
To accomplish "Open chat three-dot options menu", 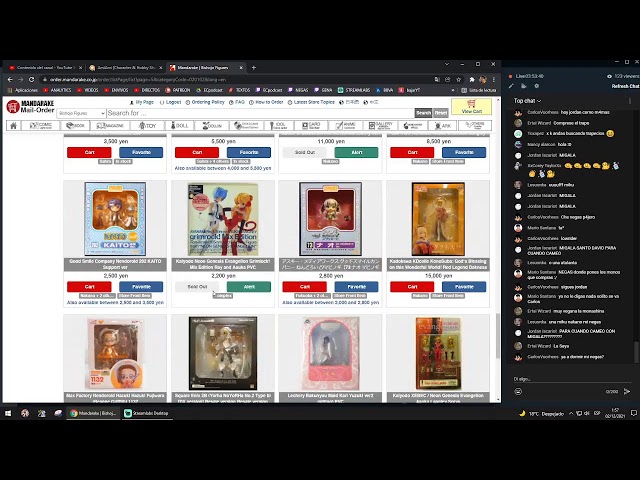I will pyautogui.click(x=630, y=101).
